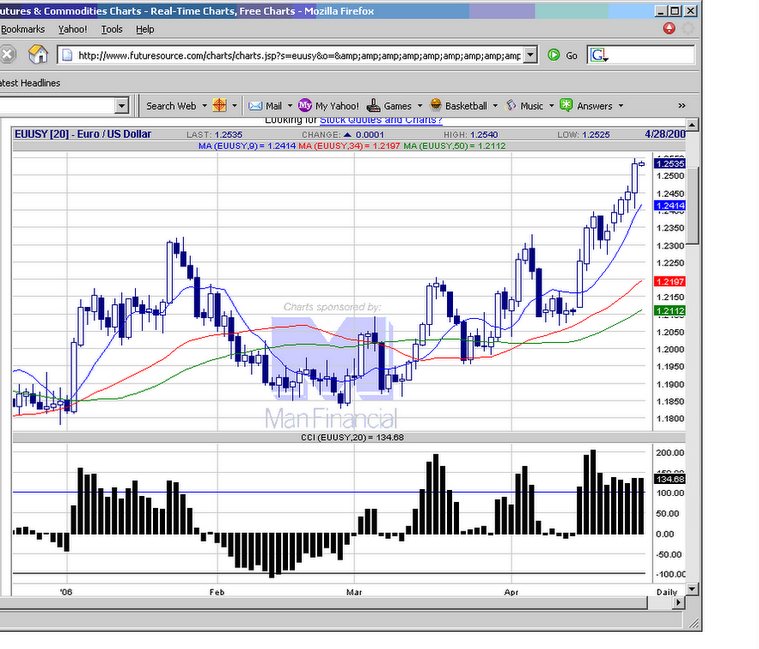Click the green 1.2112 MA price tag

[x=669, y=311]
